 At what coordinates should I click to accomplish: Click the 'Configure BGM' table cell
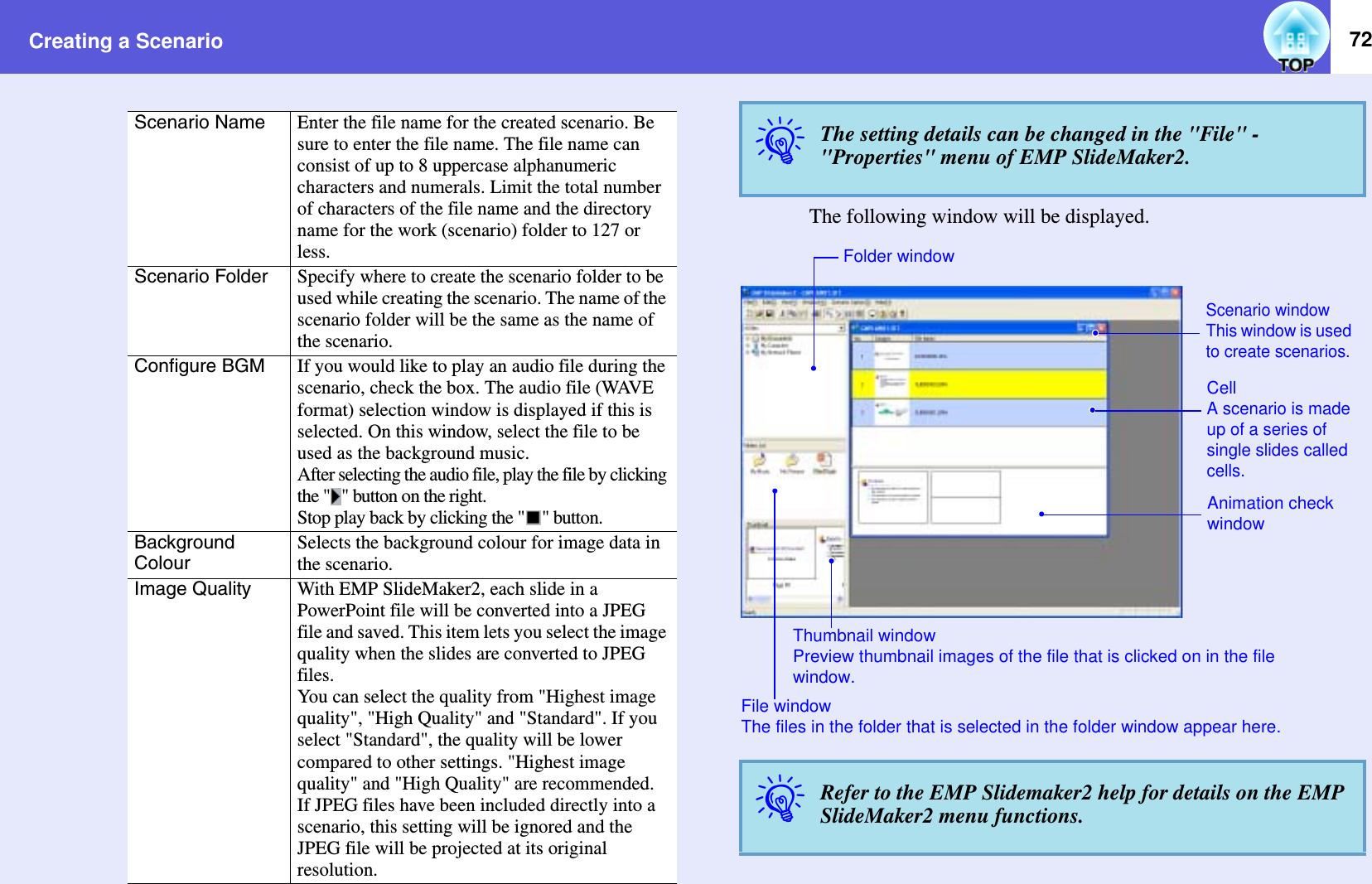point(209,443)
